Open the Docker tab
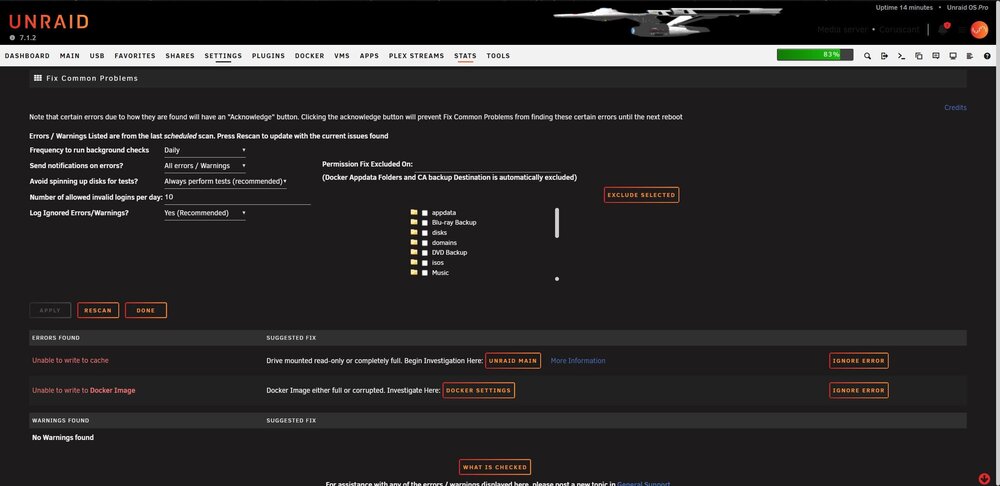 (x=309, y=56)
